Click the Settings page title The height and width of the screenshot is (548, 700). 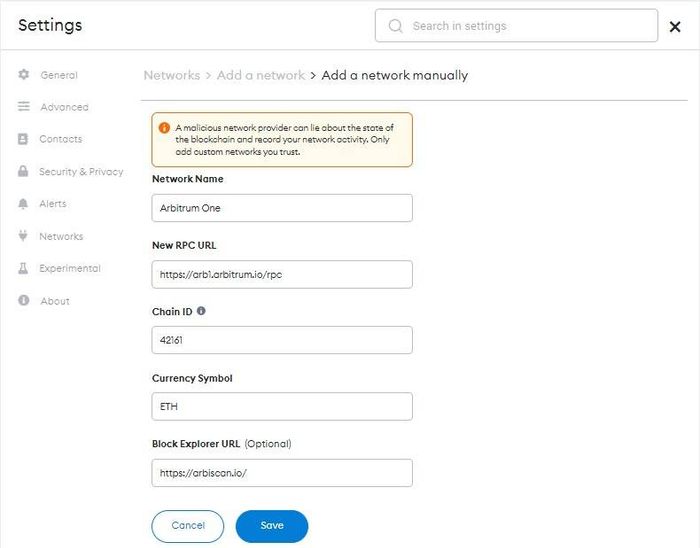[50, 25]
